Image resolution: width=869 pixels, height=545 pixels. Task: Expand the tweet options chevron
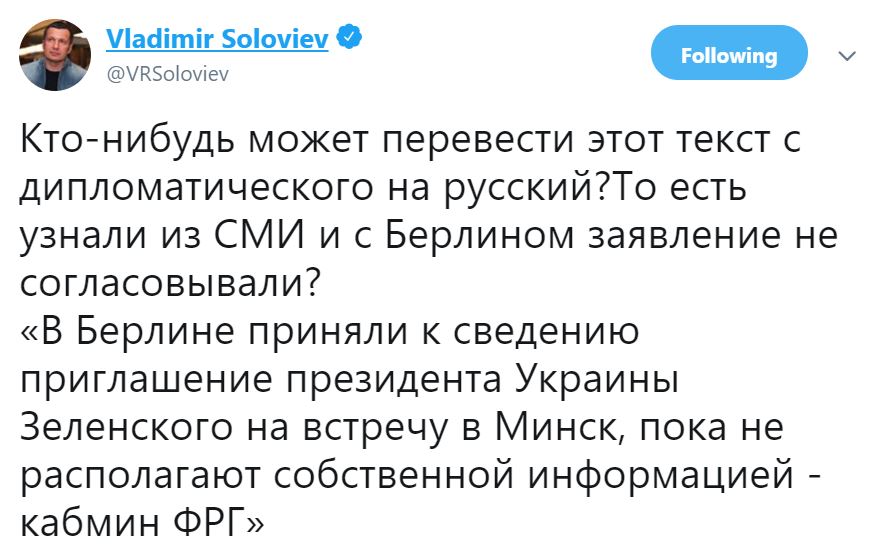[846, 56]
